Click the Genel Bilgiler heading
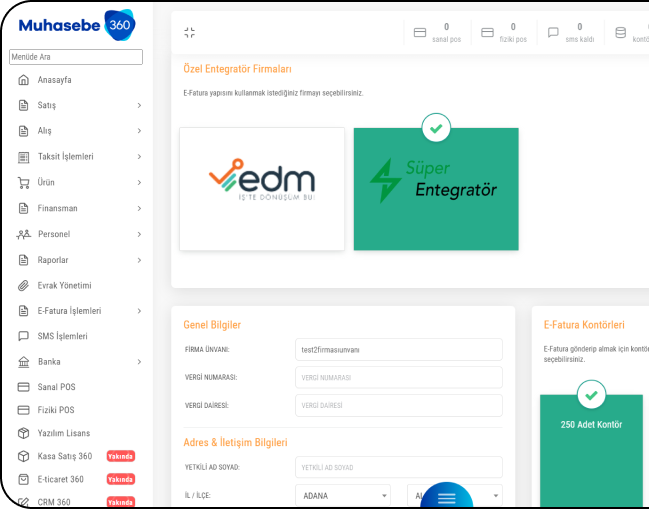Image resolution: width=649 pixels, height=509 pixels. [x=212, y=325]
